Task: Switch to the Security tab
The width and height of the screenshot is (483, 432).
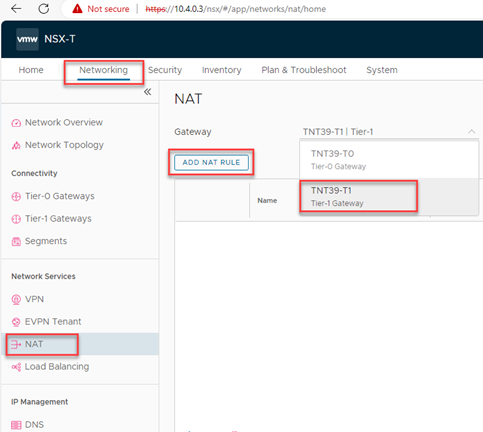Action: click(x=165, y=70)
